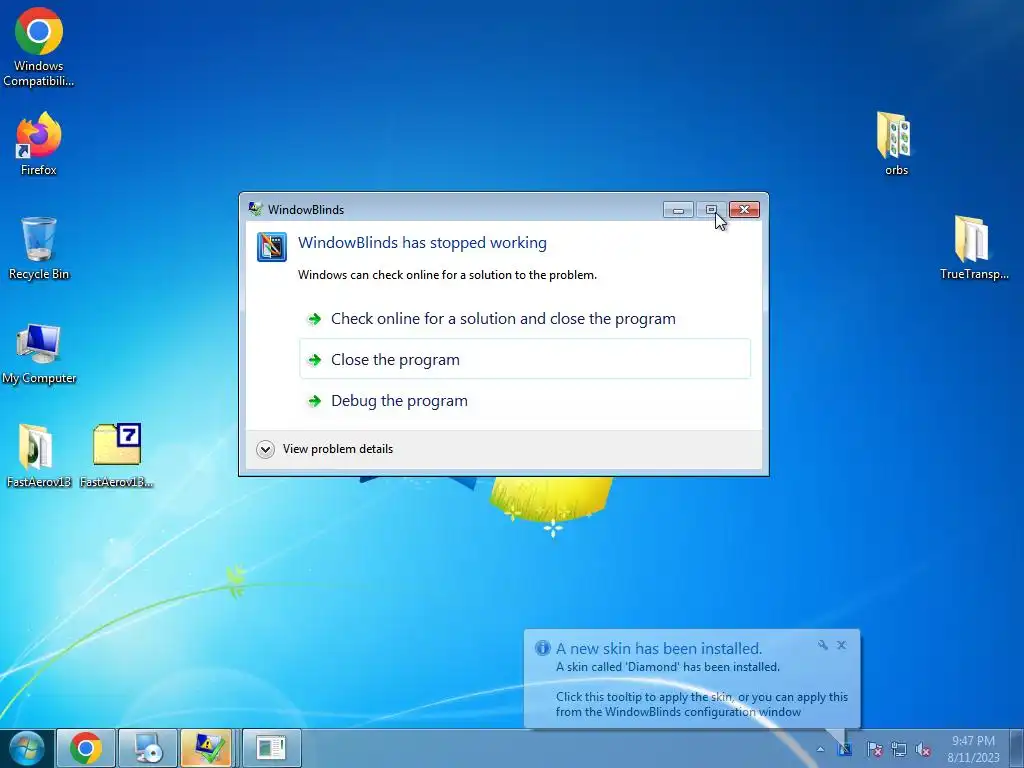Launch Chrome from the taskbar
The image size is (1024, 768).
pyautogui.click(x=86, y=748)
